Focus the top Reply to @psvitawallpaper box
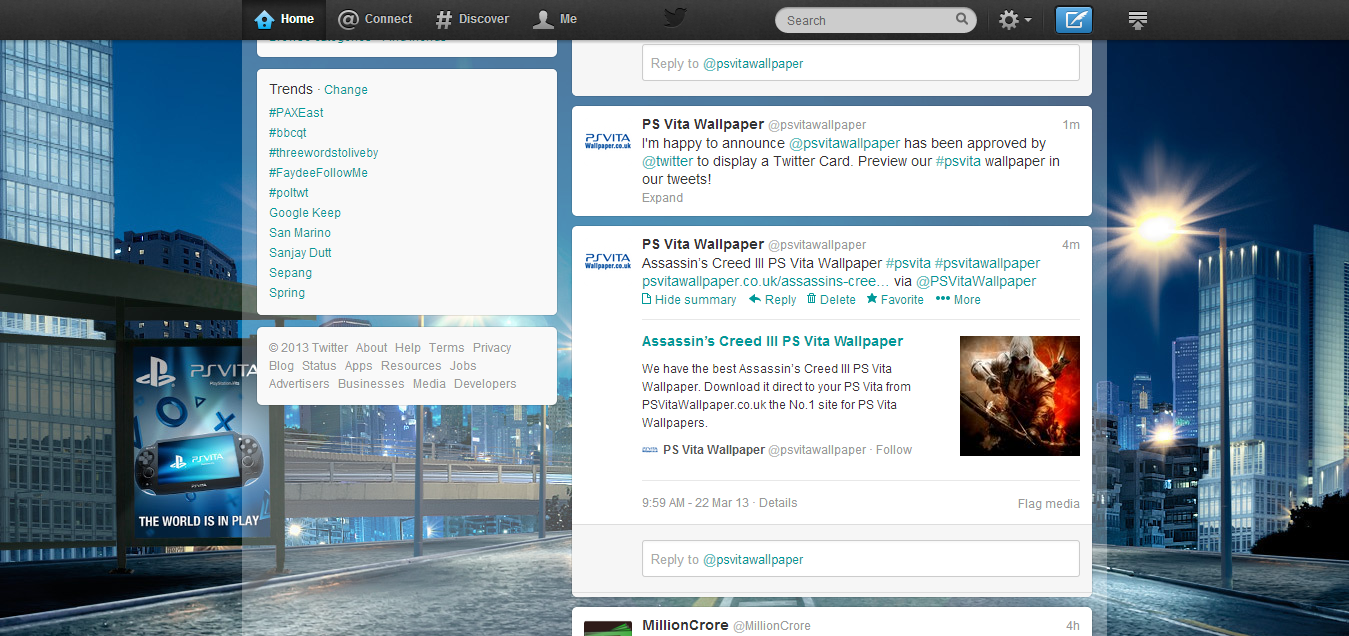Image resolution: width=1349 pixels, height=636 pixels. [x=861, y=63]
